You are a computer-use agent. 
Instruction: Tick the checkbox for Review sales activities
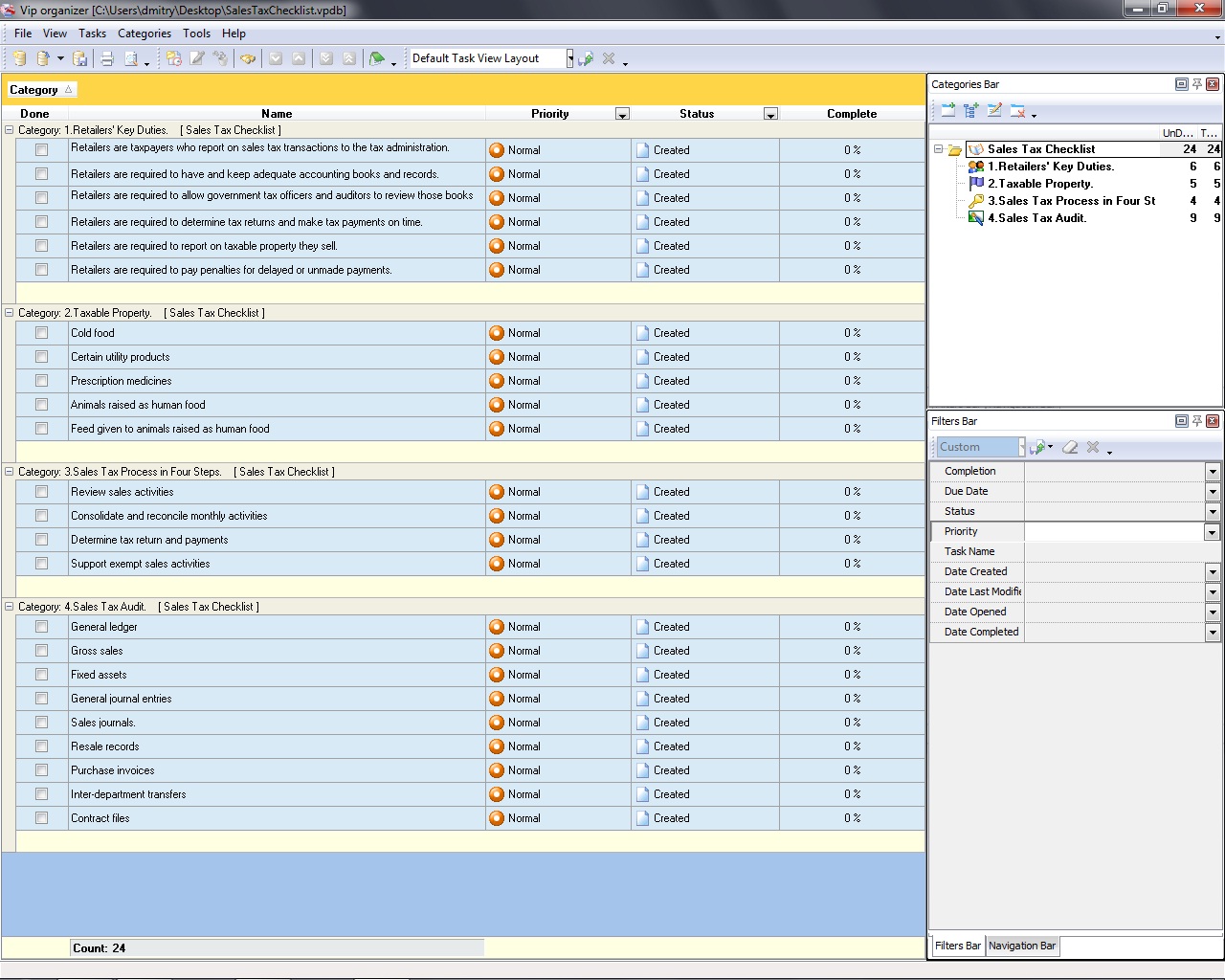point(41,492)
